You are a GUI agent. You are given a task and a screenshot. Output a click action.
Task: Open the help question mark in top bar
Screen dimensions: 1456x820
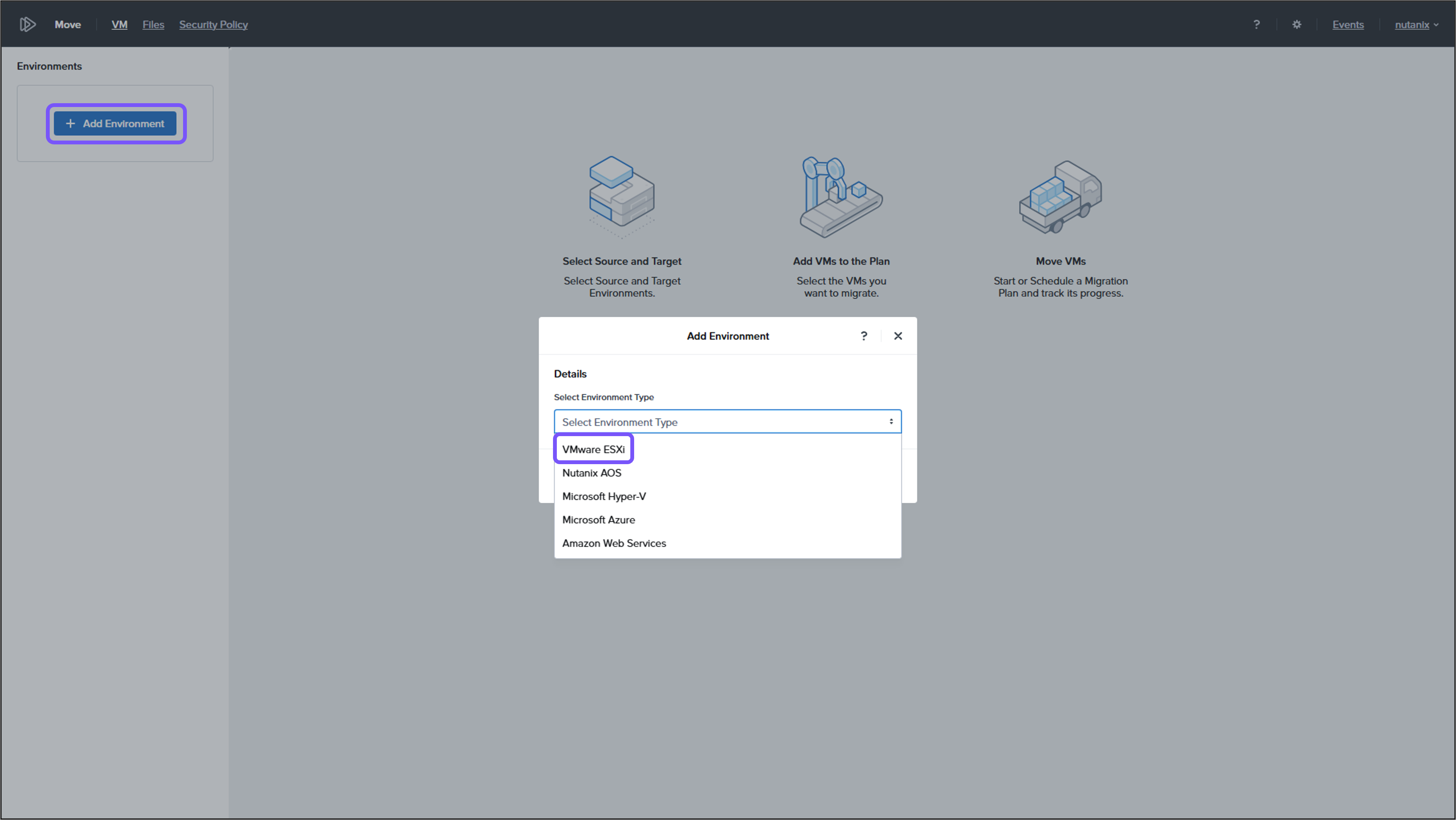coord(1256,24)
